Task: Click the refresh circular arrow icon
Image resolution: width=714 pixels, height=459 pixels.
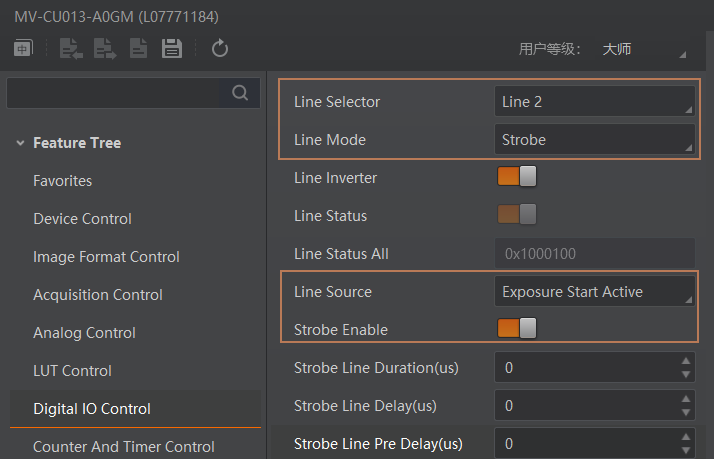Action: 219,48
